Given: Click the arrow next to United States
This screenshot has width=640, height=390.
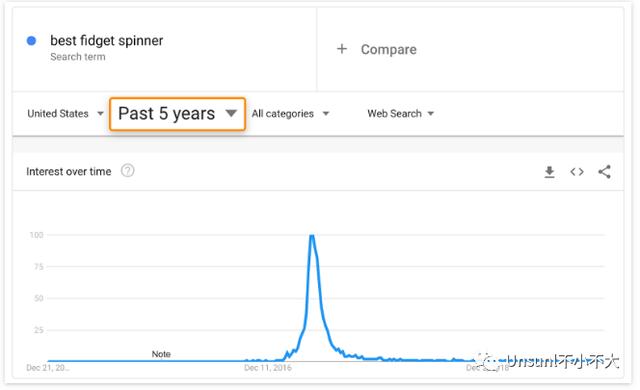Looking at the screenshot, I should 100,113.
